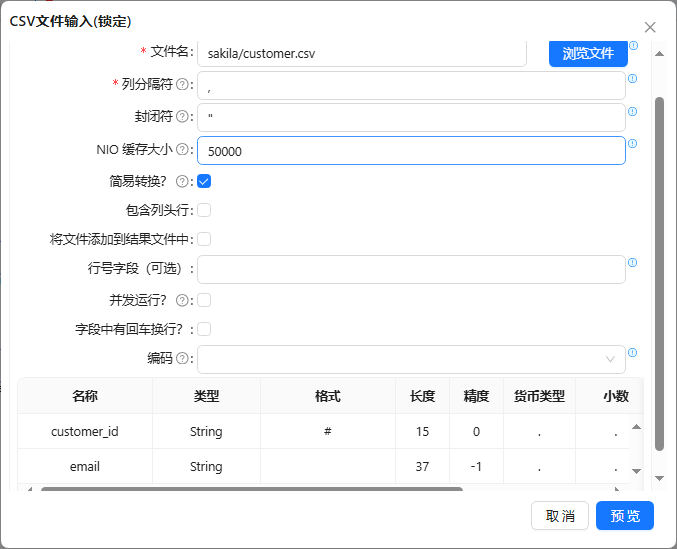Click help icon next to 编码 label
Screen dimensions: 677x549
(182, 358)
